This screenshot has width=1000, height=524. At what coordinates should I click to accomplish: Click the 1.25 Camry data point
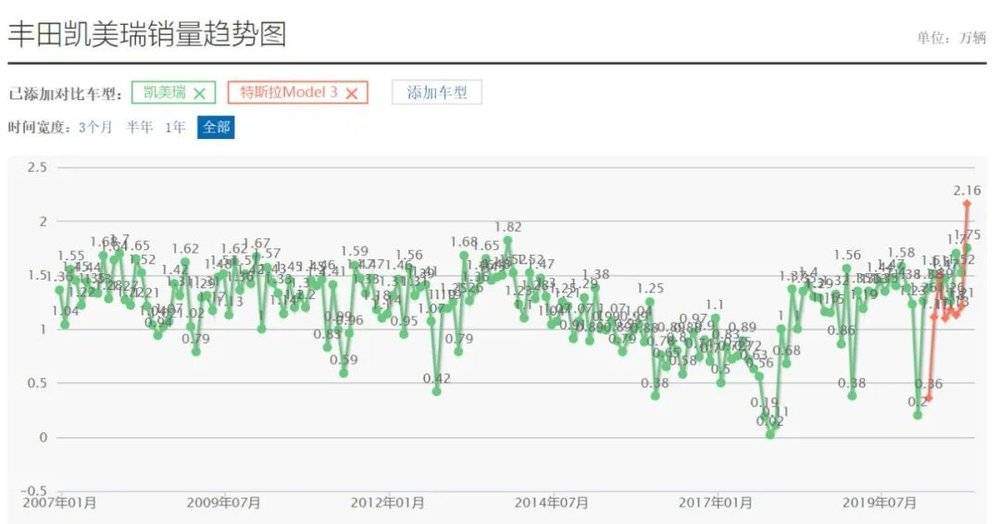pos(650,302)
